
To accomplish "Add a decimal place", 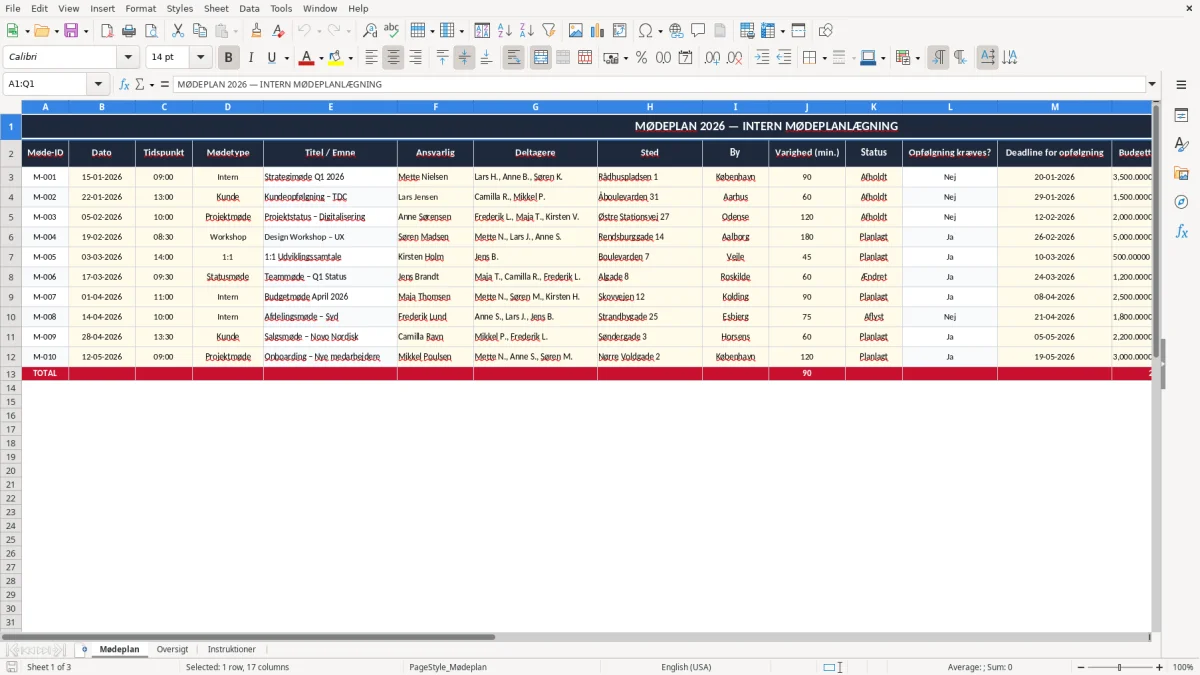I will tap(712, 58).
